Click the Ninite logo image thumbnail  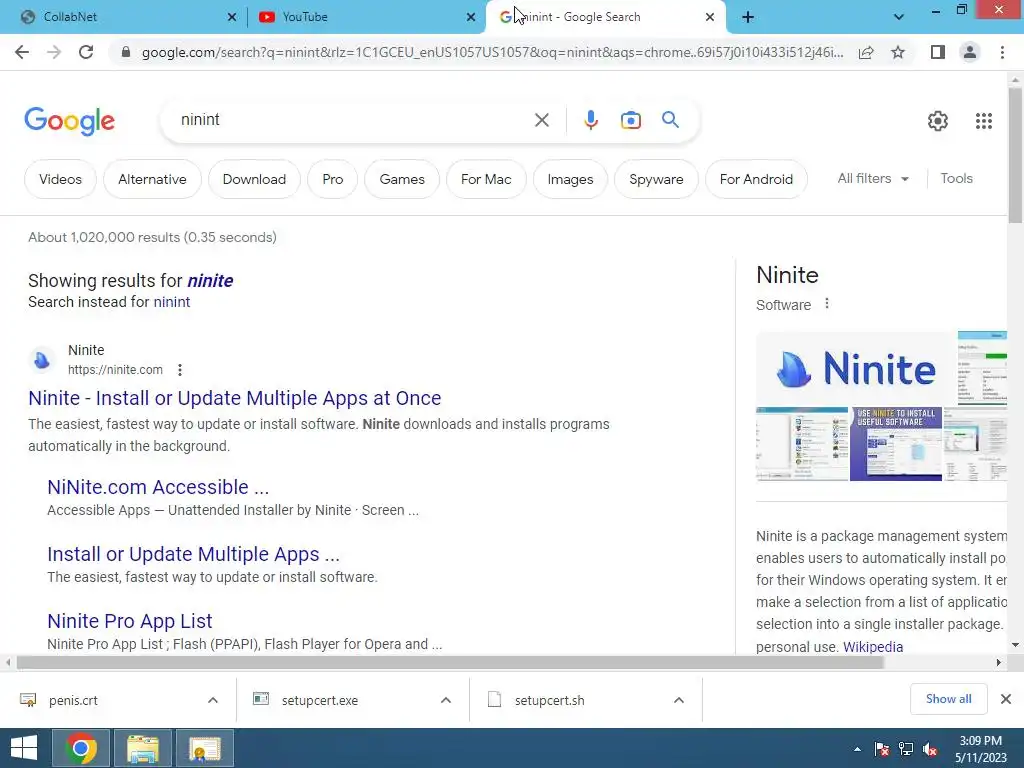[x=856, y=369]
